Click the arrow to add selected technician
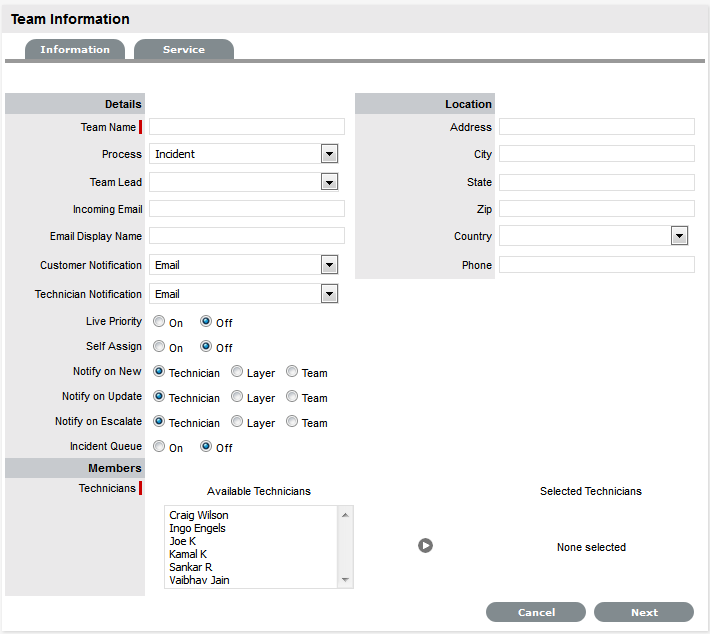 click(x=425, y=546)
